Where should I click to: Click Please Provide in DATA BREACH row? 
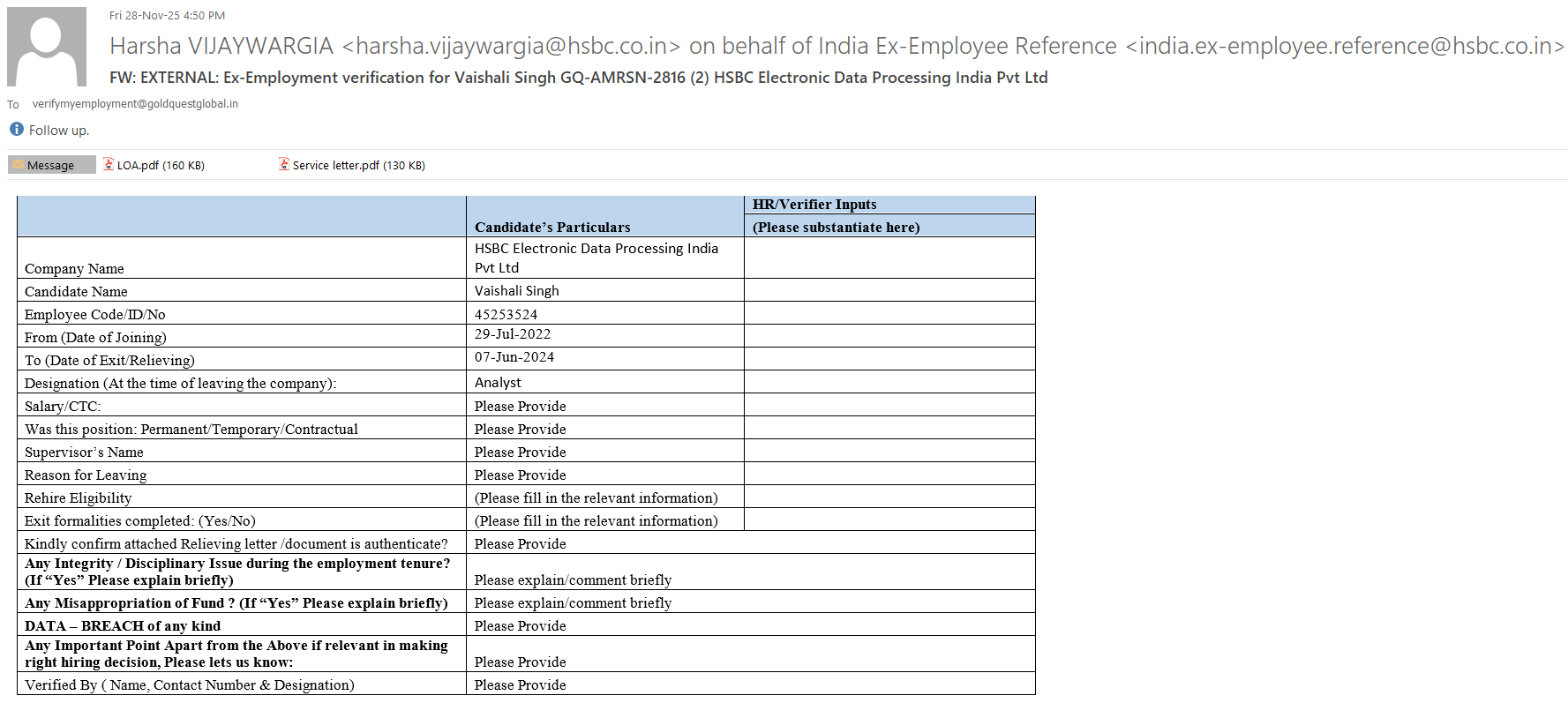click(x=521, y=626)
